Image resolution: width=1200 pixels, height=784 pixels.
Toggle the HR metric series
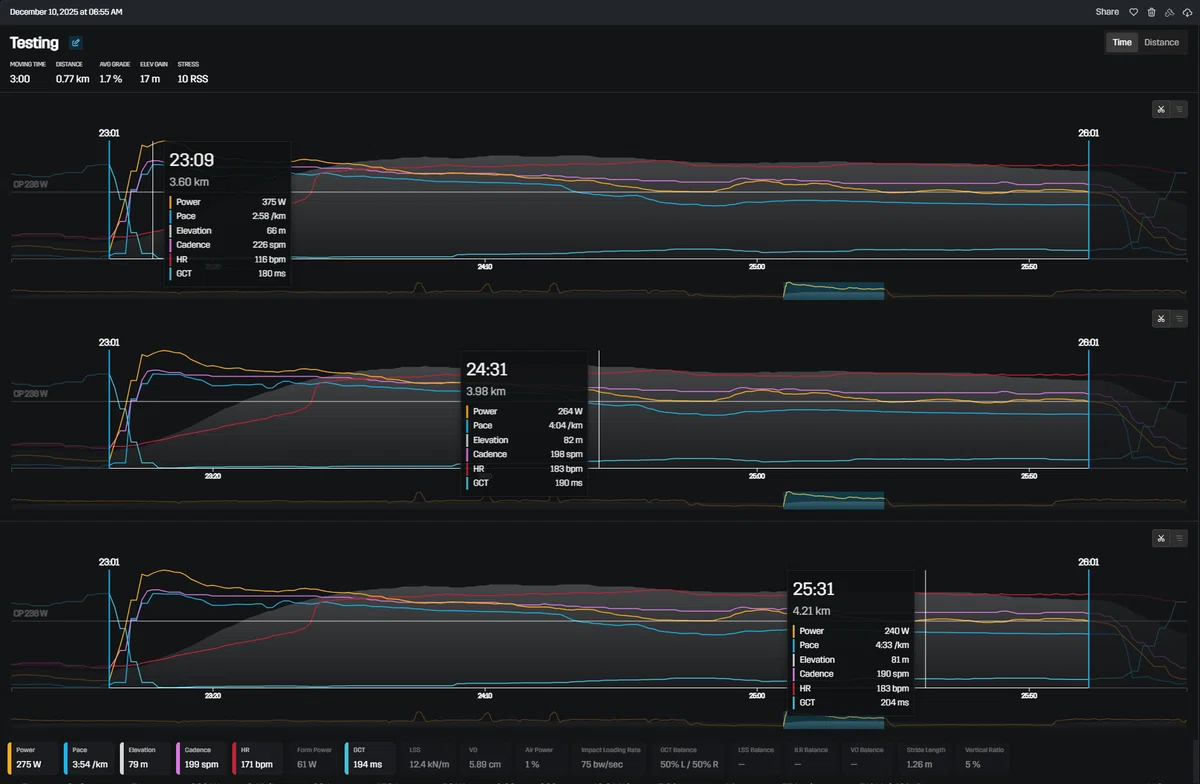pyautogui.click(x=258, y=757)
